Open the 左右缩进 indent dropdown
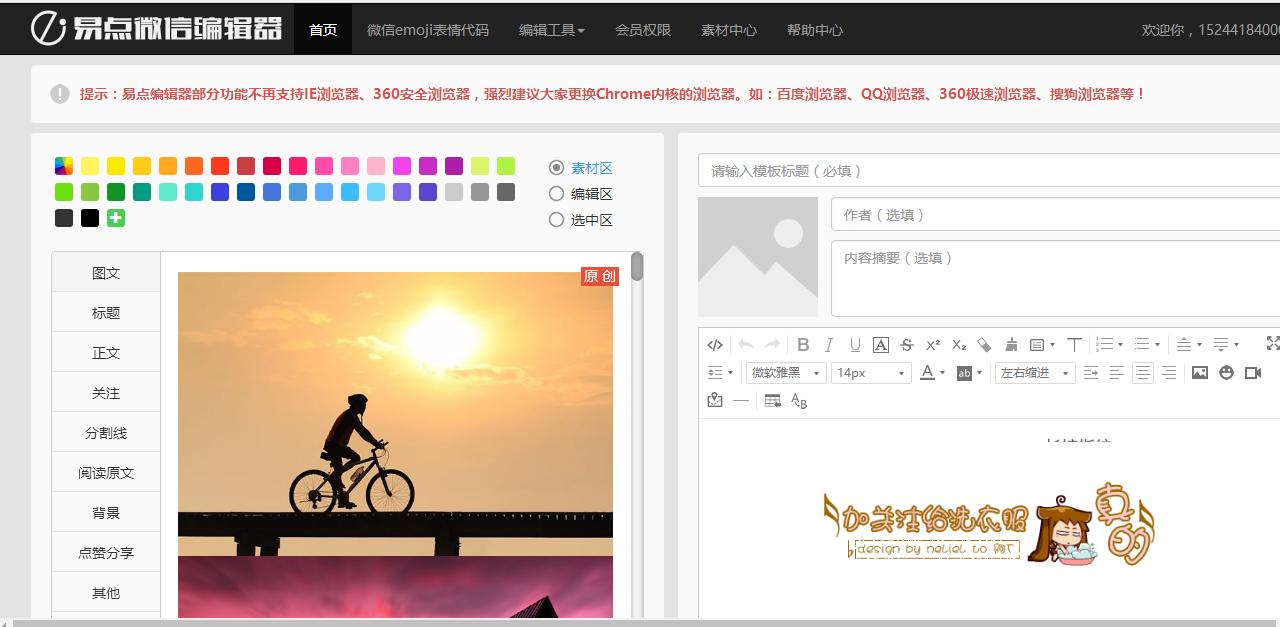Screen dimensions: 1280x627 pos(1033,373)
